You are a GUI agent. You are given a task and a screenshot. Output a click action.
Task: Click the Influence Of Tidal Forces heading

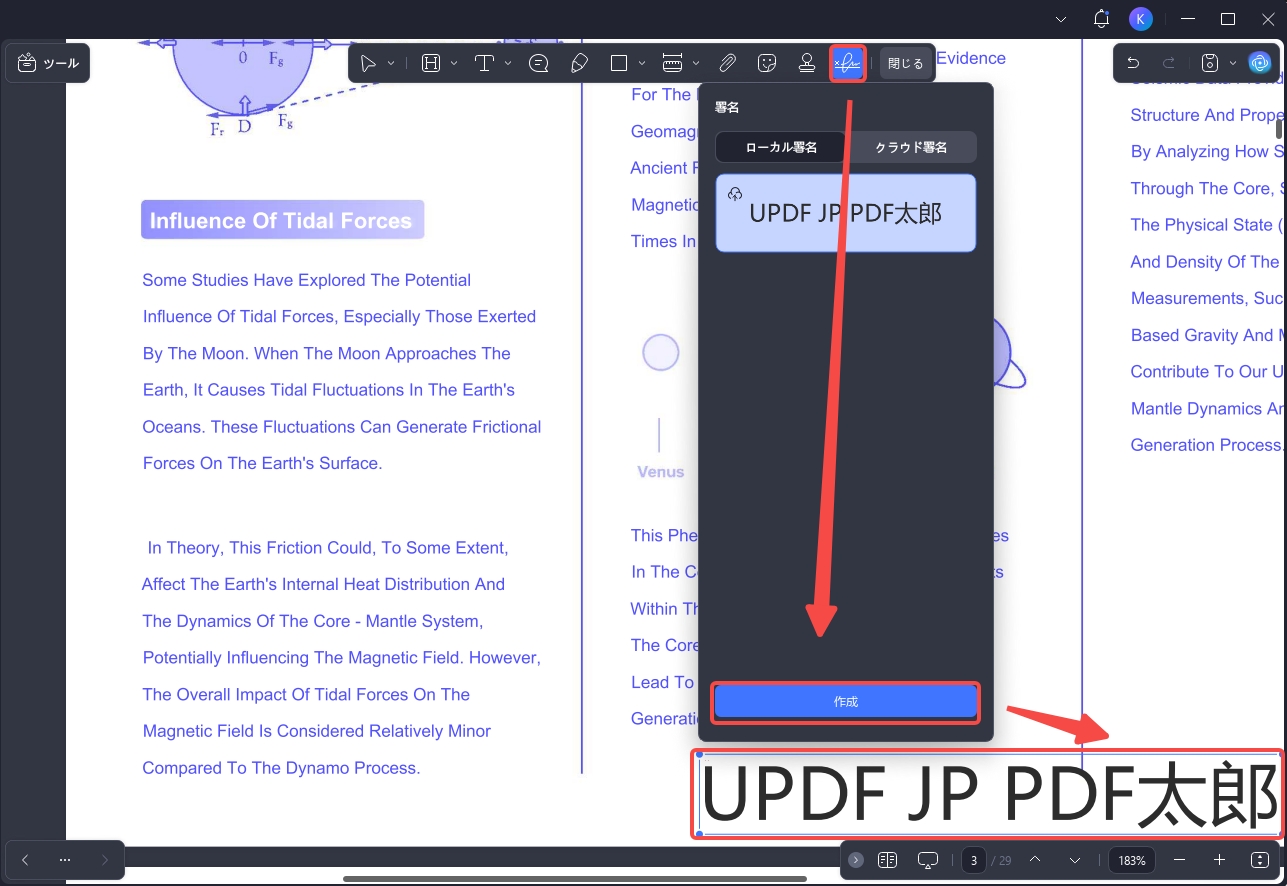(x=282, y=220)
